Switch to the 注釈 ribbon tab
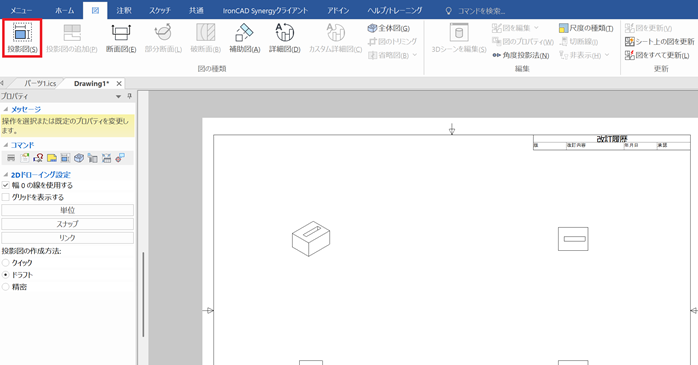 124,10
